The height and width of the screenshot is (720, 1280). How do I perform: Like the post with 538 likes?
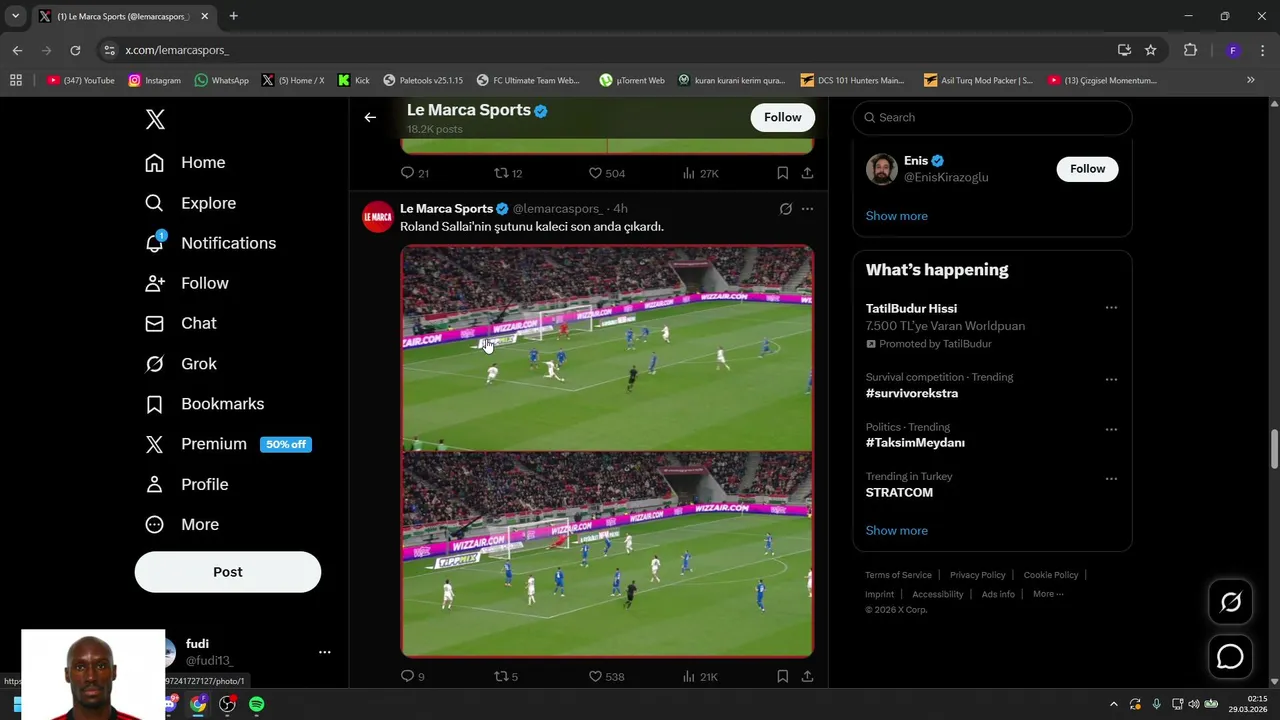606,676
